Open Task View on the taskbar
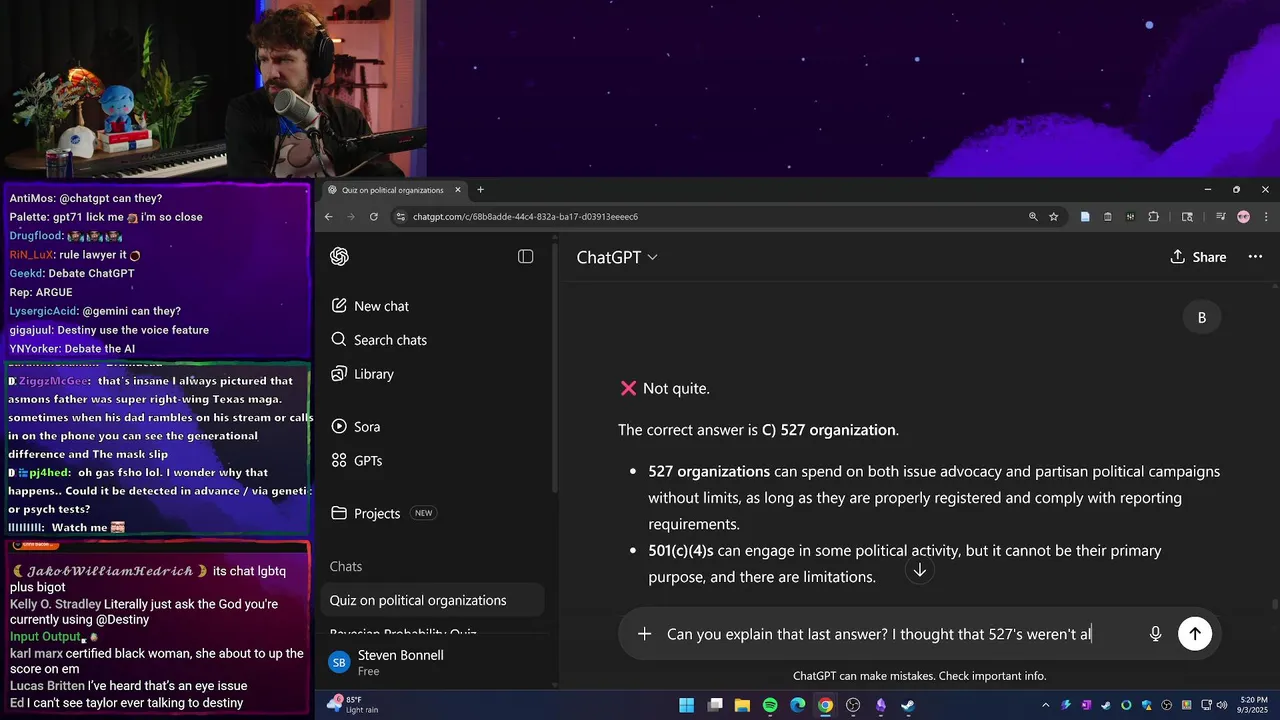The image size is (1280, 720). (x=715, y=705)
